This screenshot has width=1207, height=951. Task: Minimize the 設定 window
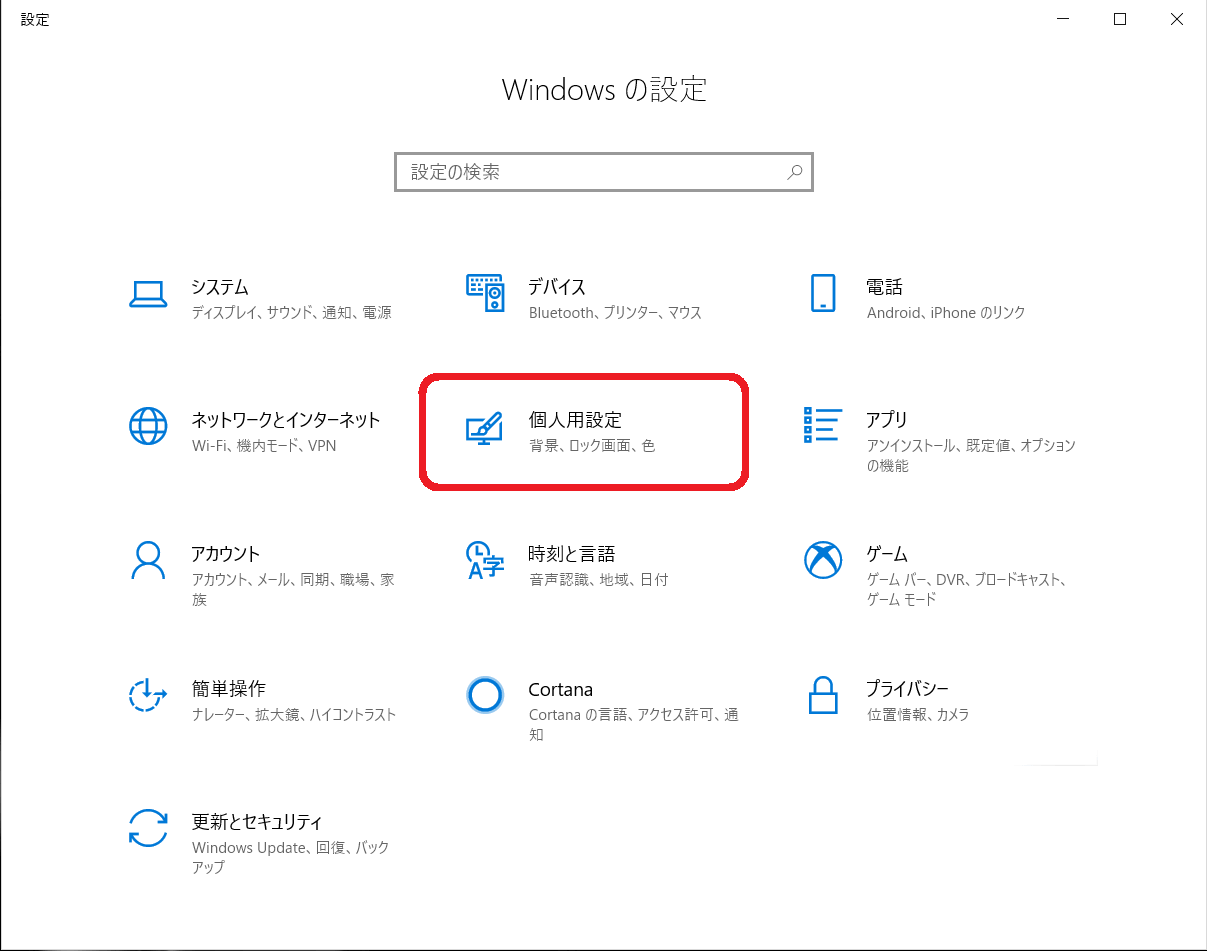[x=1062, y=18]
